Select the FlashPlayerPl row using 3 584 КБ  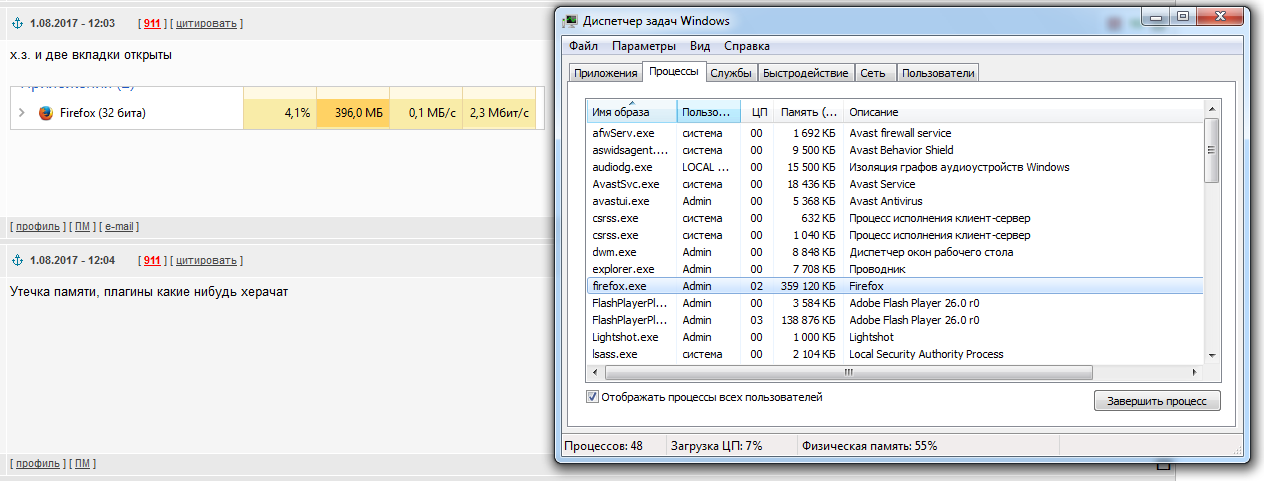tap(895, 303)
